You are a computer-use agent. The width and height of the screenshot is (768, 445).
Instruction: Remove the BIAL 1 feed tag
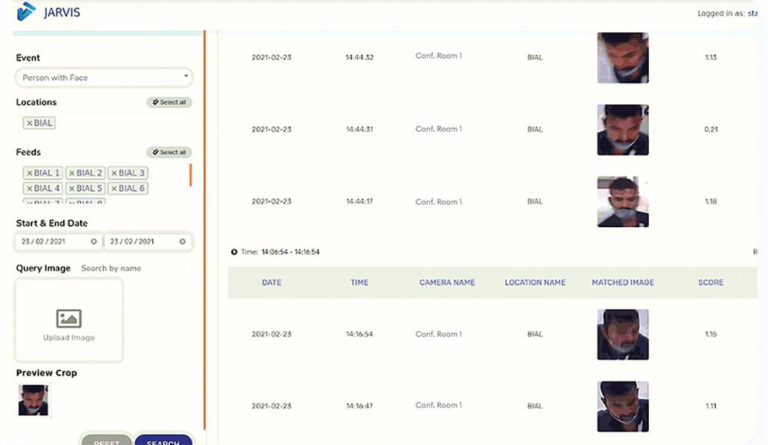(x=30, y=173)
